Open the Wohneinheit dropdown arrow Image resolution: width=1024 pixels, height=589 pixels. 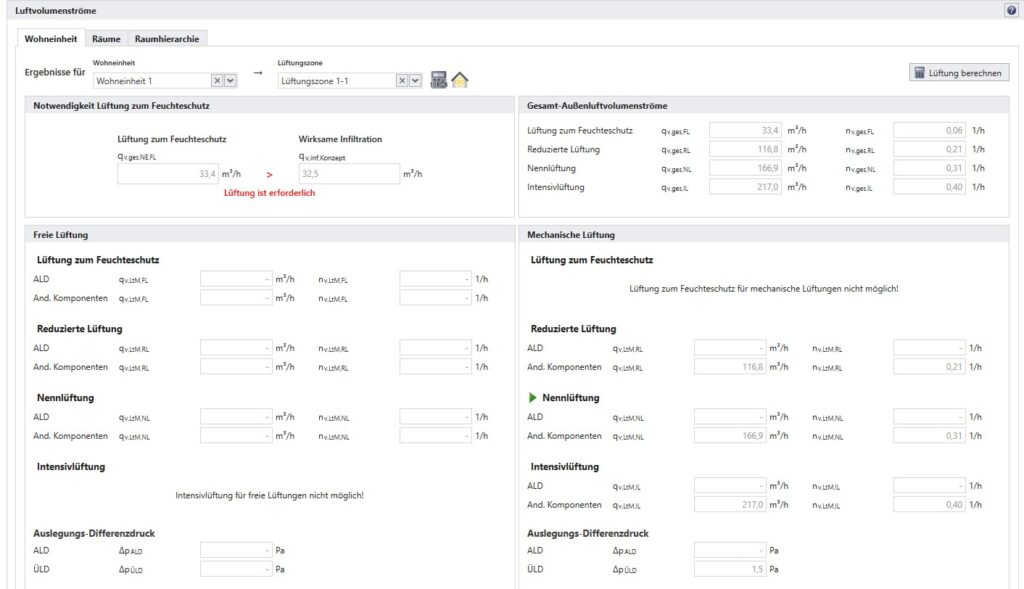(x=231, y=81)
